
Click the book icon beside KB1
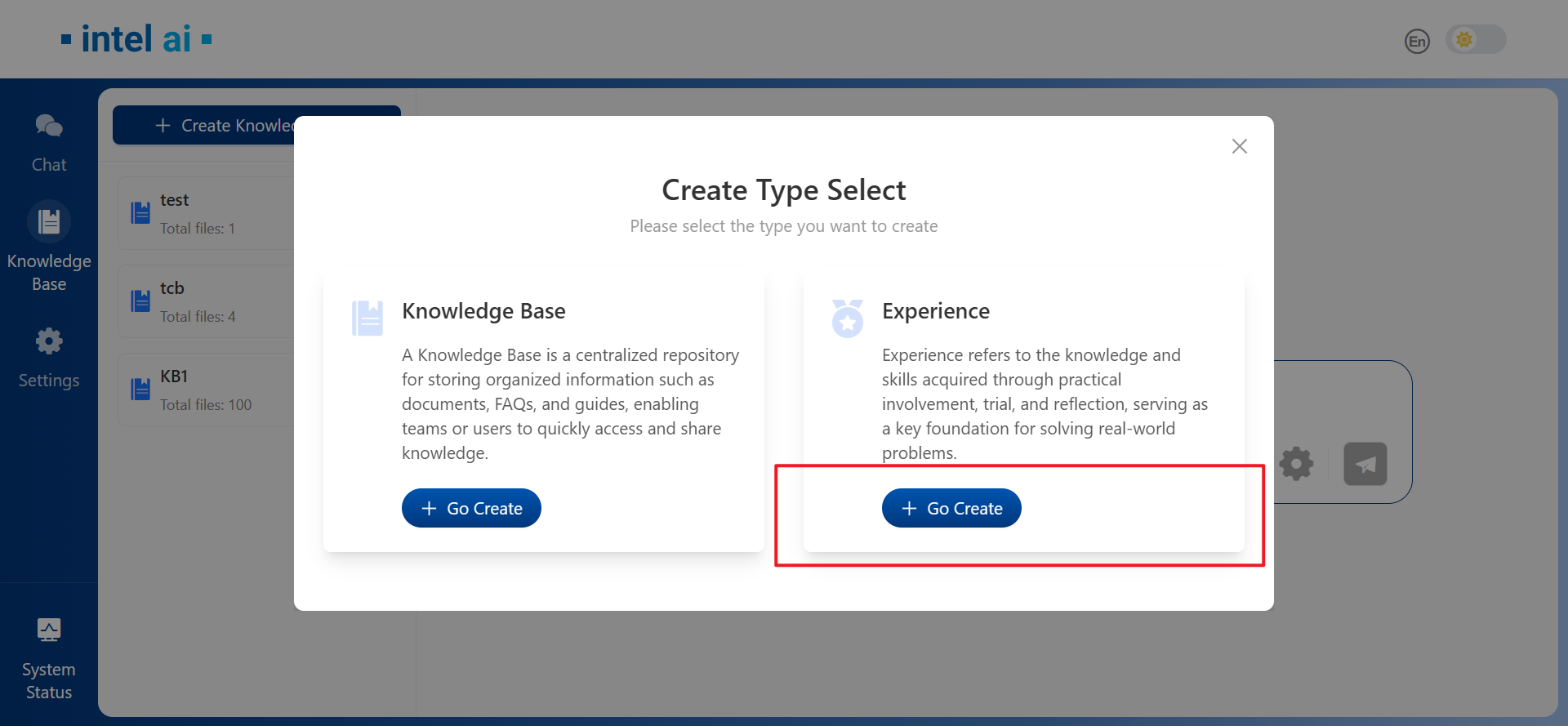pos(140,390)
